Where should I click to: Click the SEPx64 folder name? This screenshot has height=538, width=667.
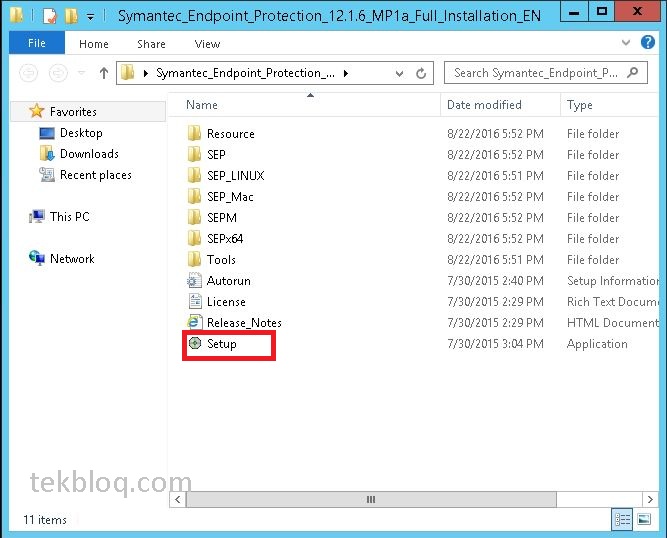(225, 239)
